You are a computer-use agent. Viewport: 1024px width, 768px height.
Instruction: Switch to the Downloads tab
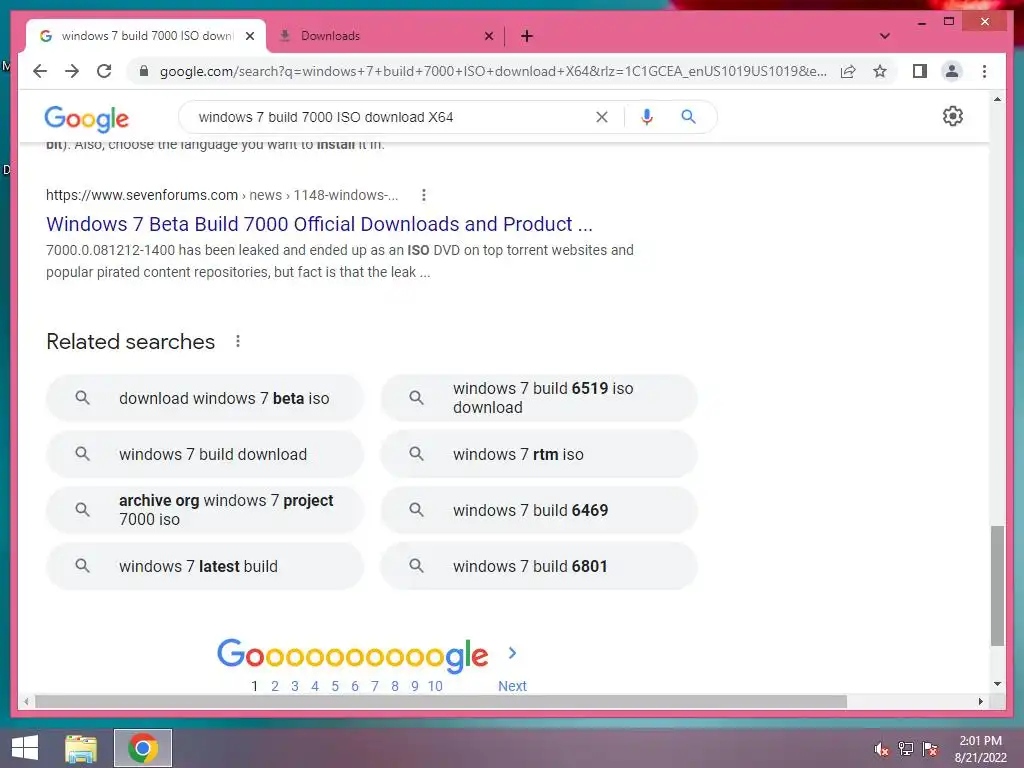tap(385, 36)
